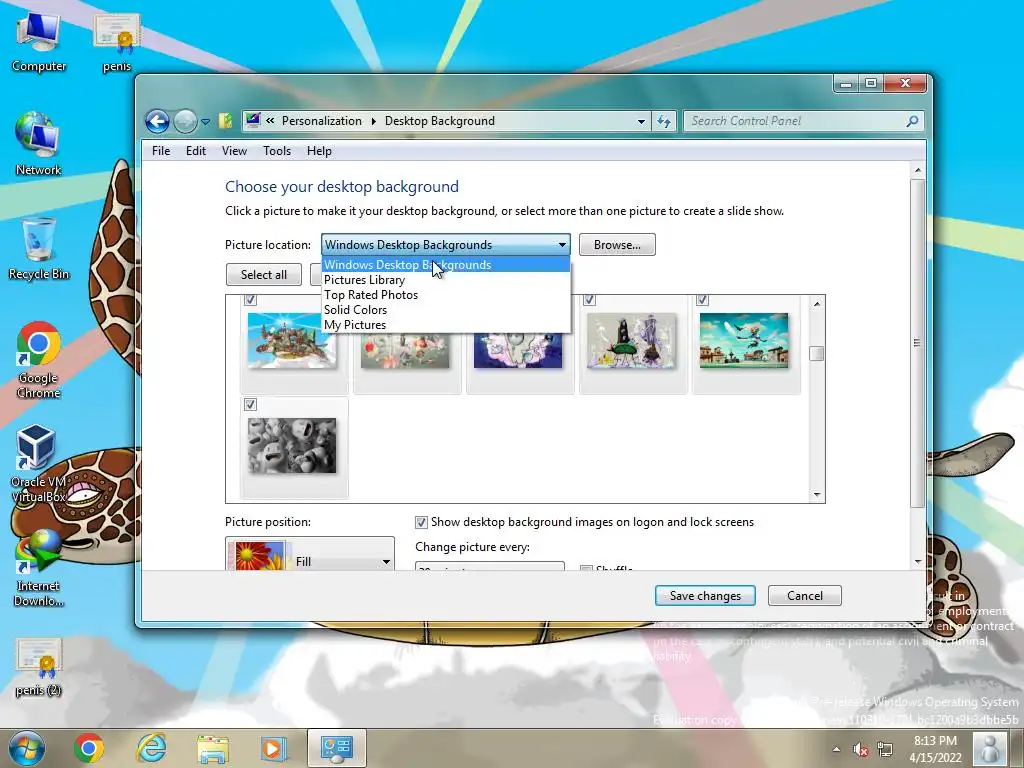
Task: Click the wallpaper list scrollbar thumb
Action: (816, 353)
